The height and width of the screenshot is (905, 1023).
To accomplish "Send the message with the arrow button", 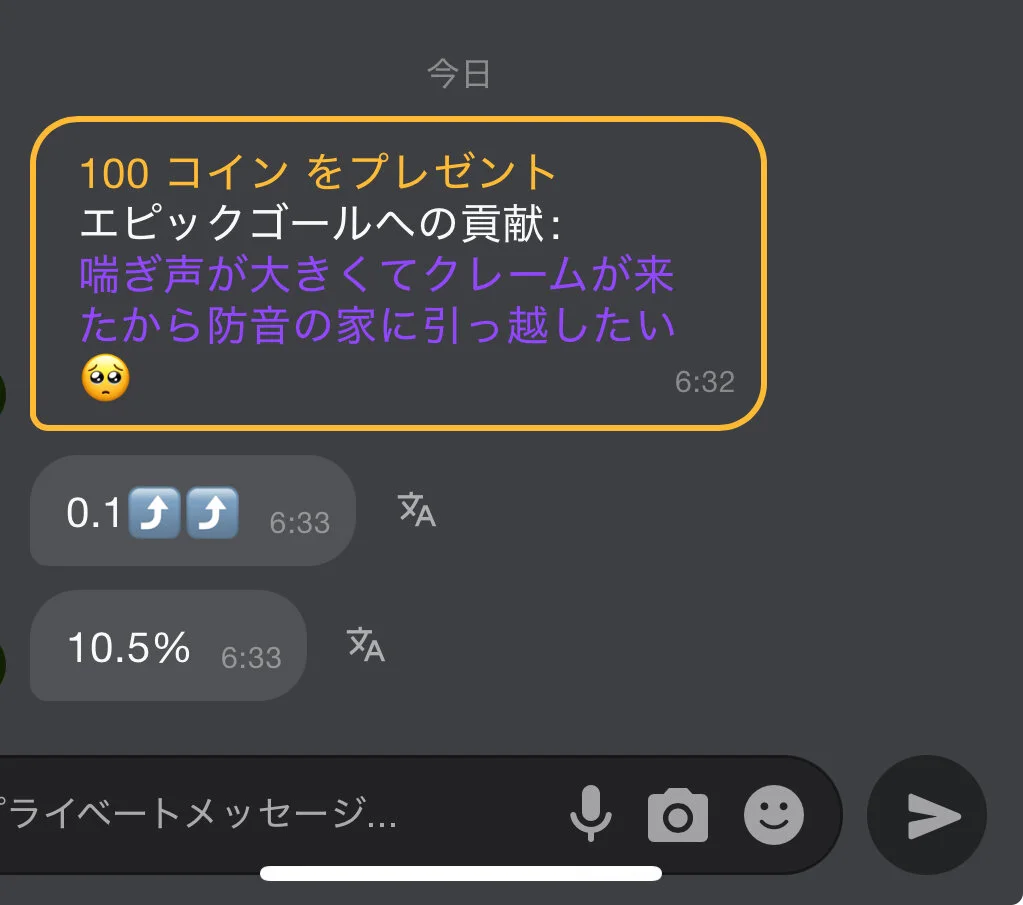I will click(927, 815).
